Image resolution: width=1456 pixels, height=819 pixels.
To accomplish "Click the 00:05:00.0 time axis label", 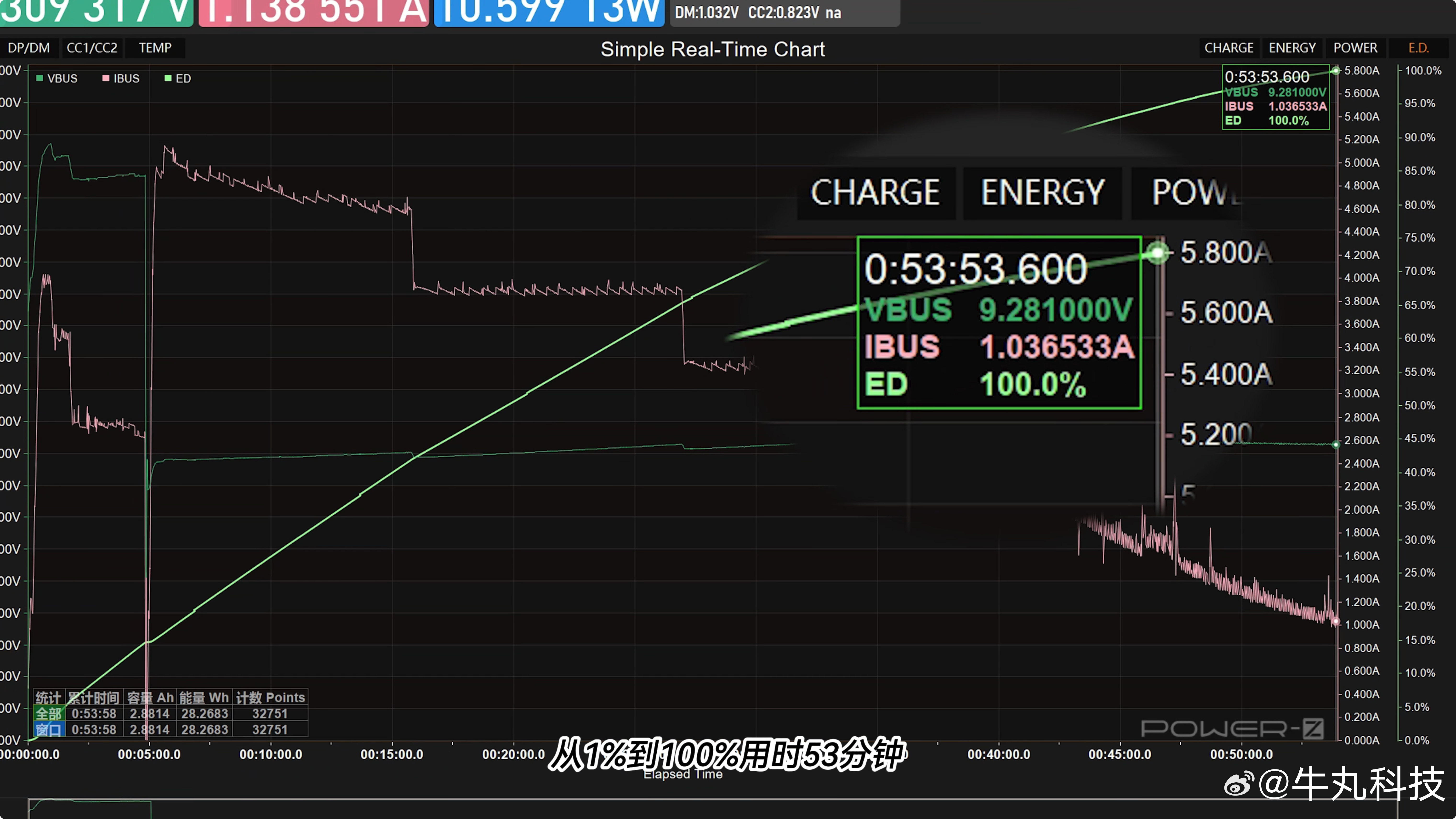I will 149,755.
